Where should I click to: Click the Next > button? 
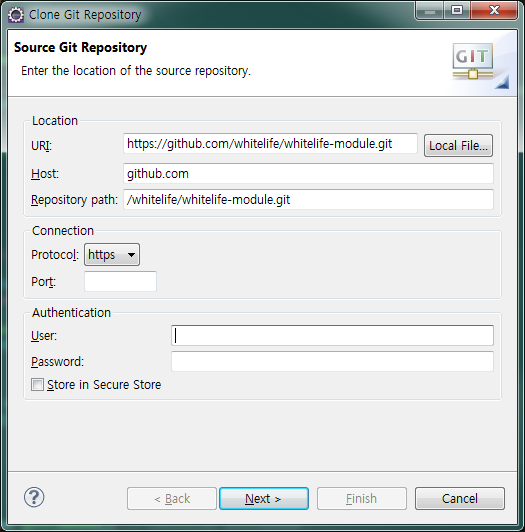[264, 499]
